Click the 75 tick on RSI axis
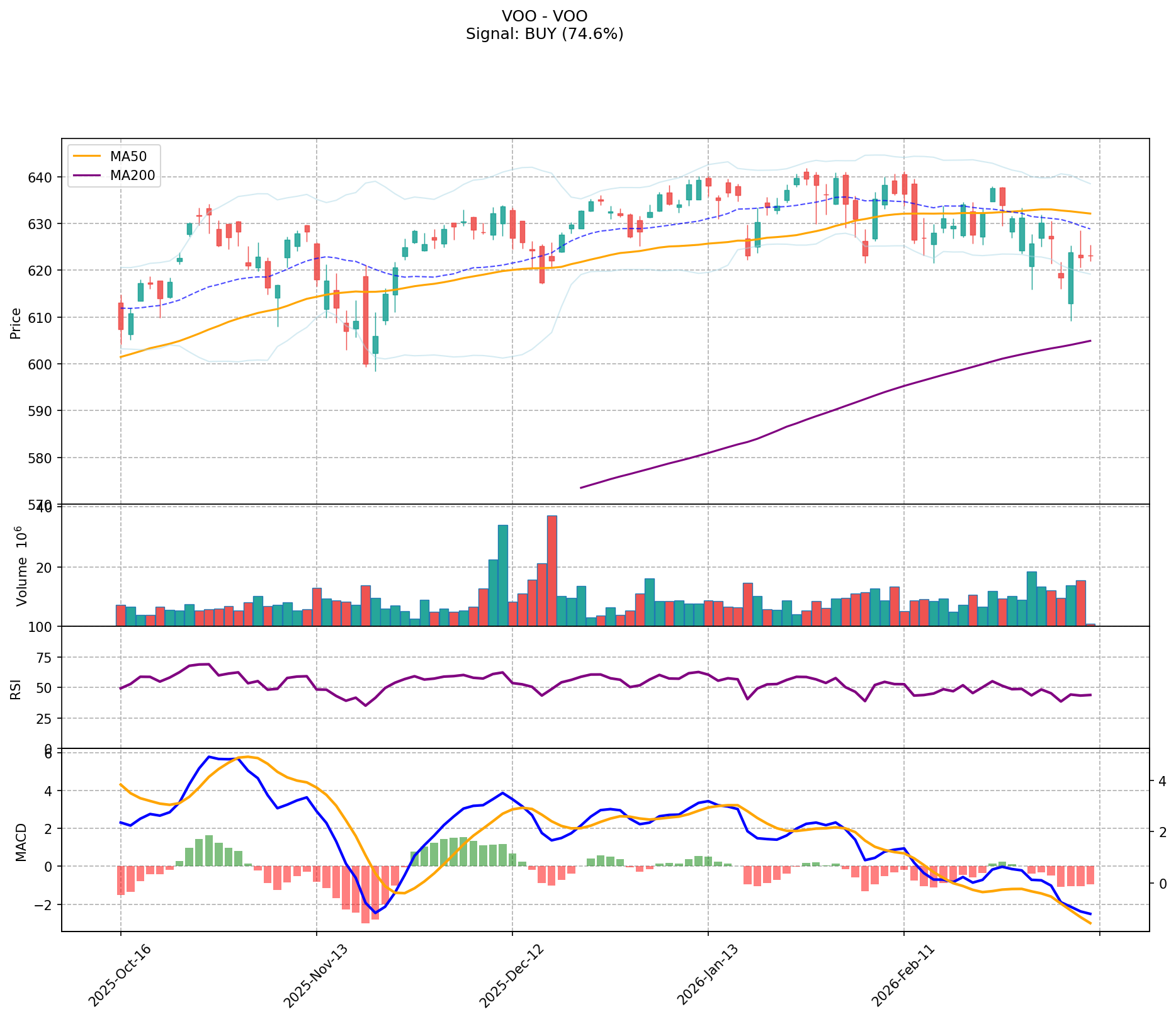Image resolution: width=1176 pixels, height=1019 pixels. point(45,658)
